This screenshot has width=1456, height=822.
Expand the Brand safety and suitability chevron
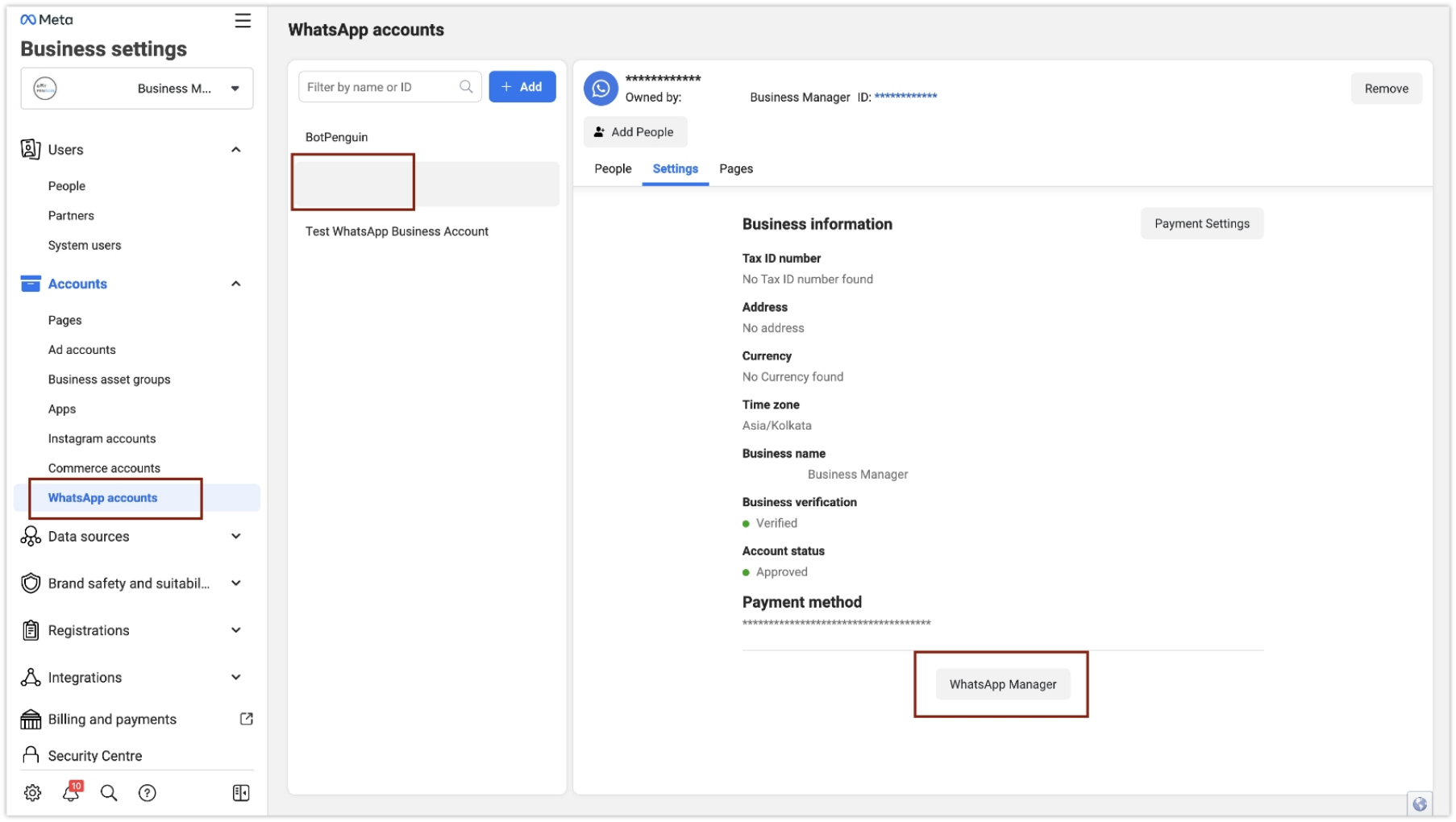click(236, 583)
